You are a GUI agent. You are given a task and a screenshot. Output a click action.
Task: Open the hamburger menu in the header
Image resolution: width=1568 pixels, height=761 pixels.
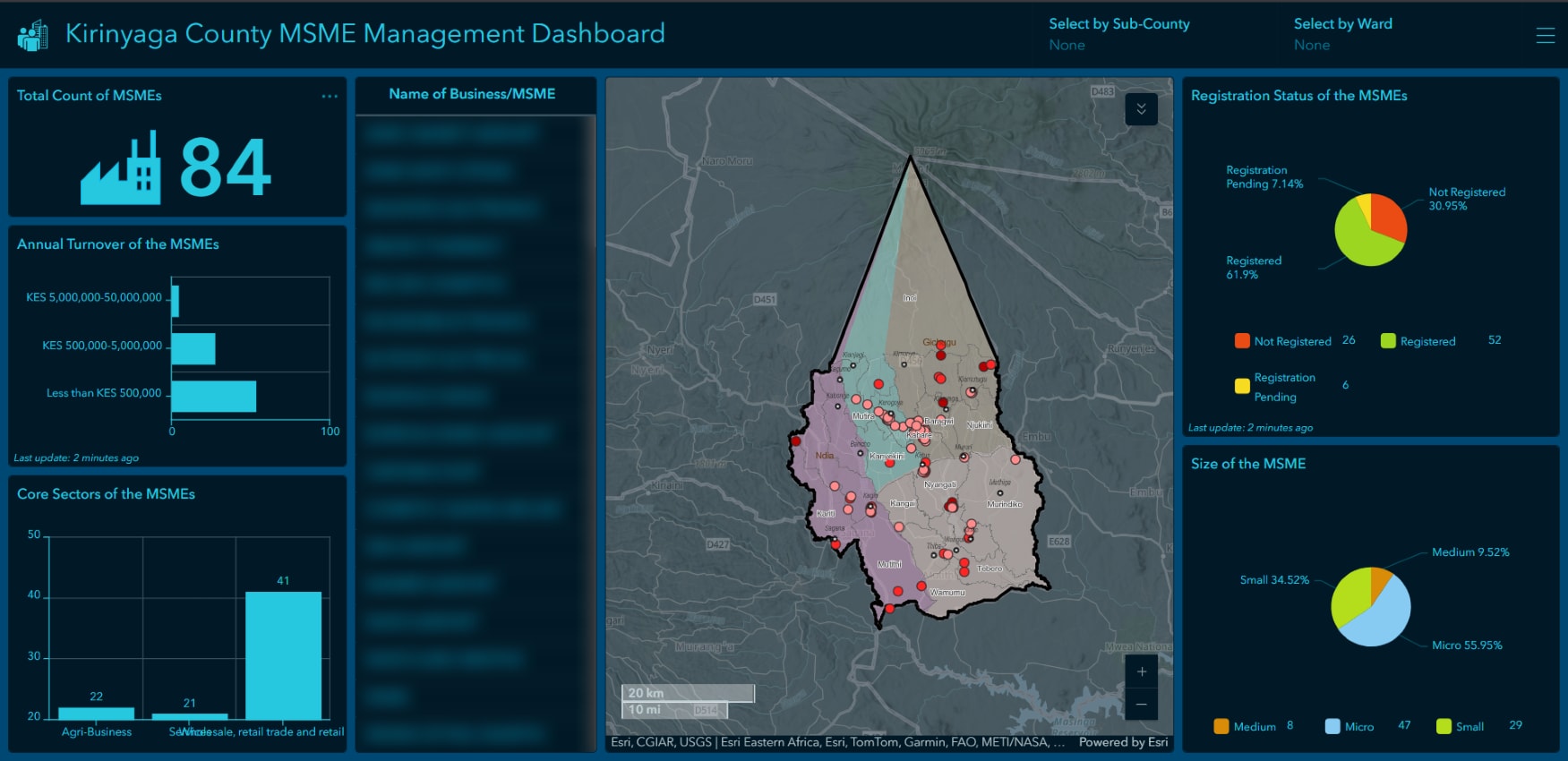[x=1546, y=35]
